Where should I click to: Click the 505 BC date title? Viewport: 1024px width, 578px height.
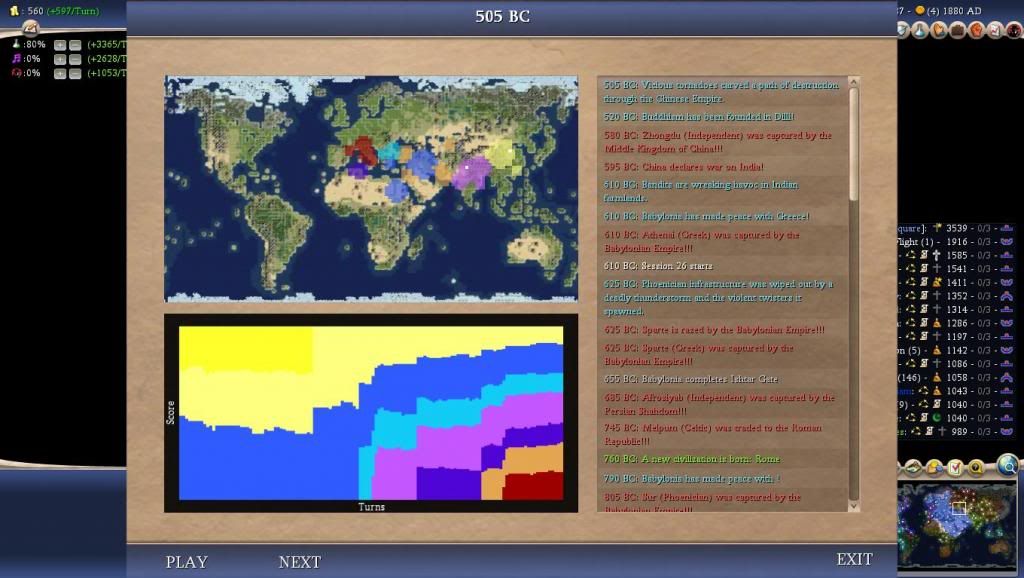click(502, 16)
